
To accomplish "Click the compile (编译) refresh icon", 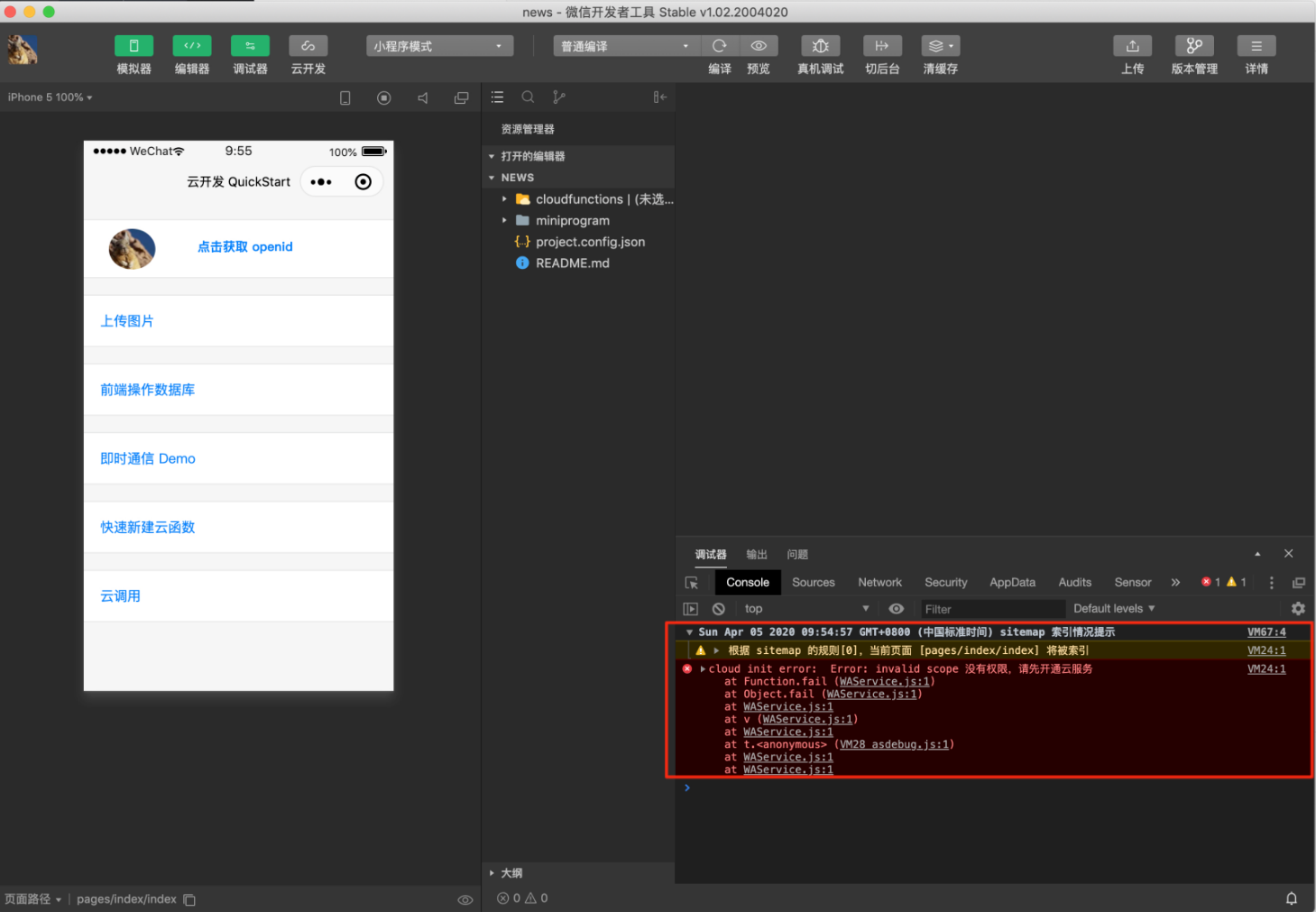I will 719,46.
